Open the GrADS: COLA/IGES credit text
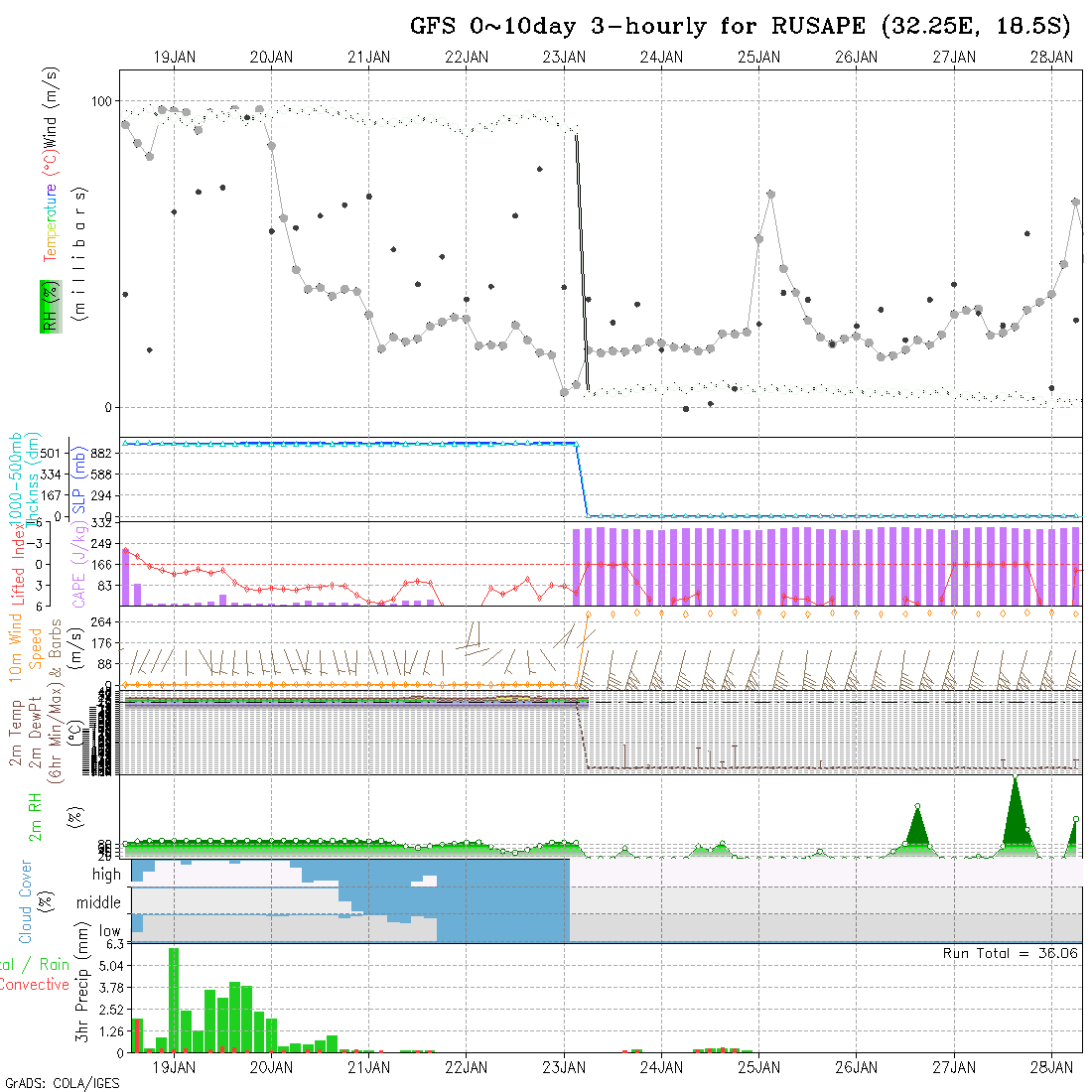 pyautogui.click(x=62, y=1083)
